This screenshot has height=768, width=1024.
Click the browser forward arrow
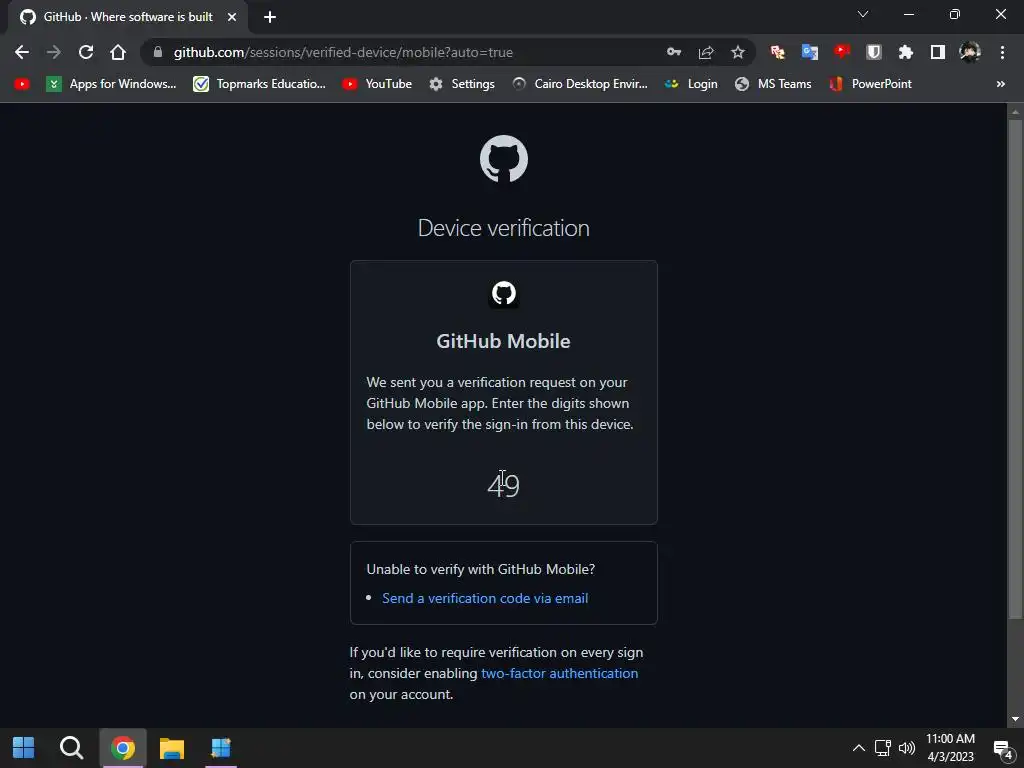click(54, 52)
